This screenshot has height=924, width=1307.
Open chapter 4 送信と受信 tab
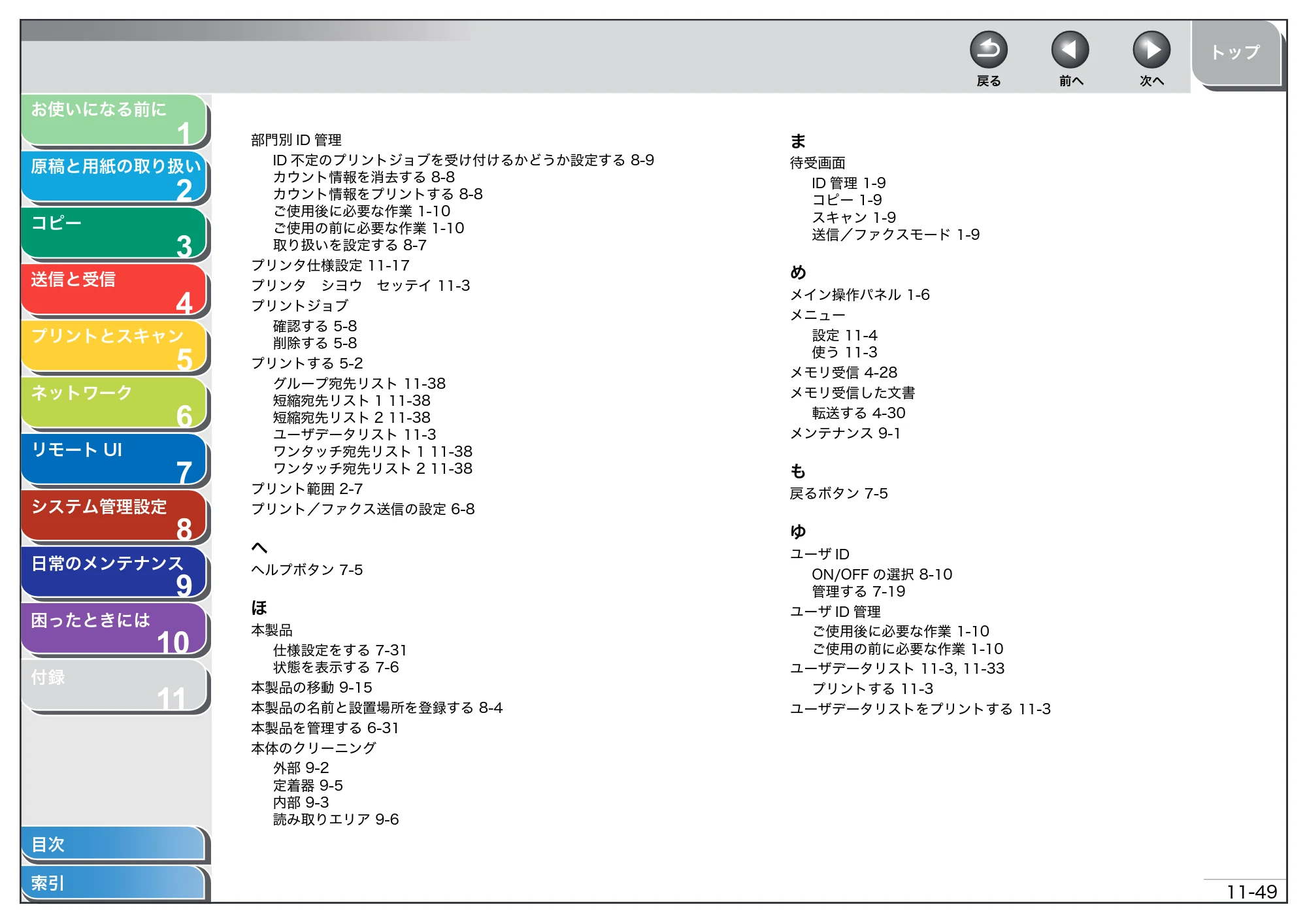point(114,291)
